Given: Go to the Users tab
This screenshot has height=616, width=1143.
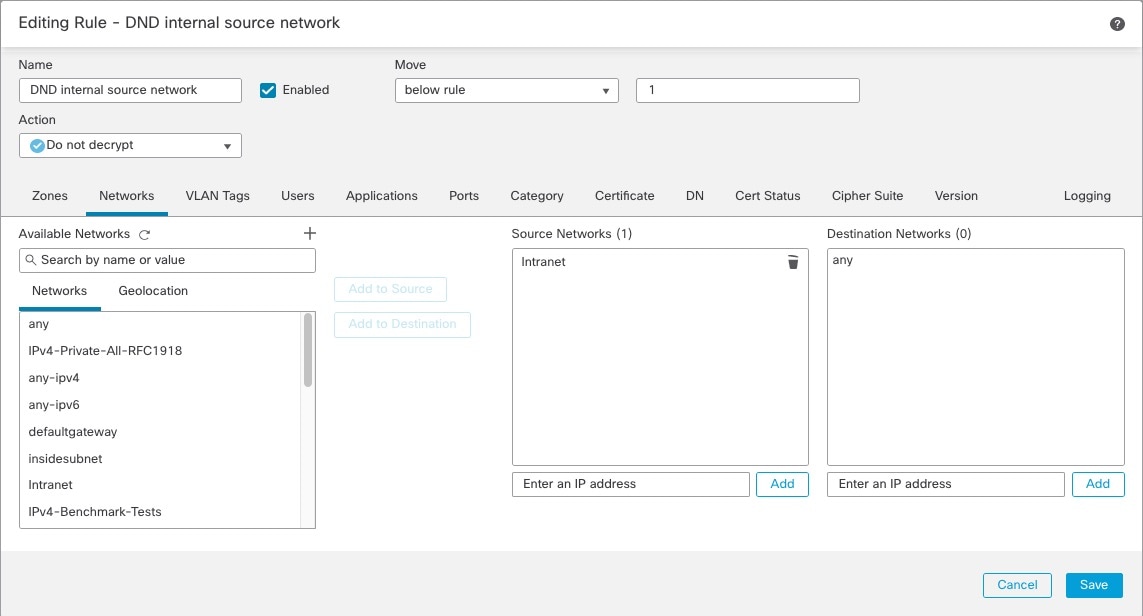Looking at the screenshot, I should pyautogui.click(x=297, y=196).
